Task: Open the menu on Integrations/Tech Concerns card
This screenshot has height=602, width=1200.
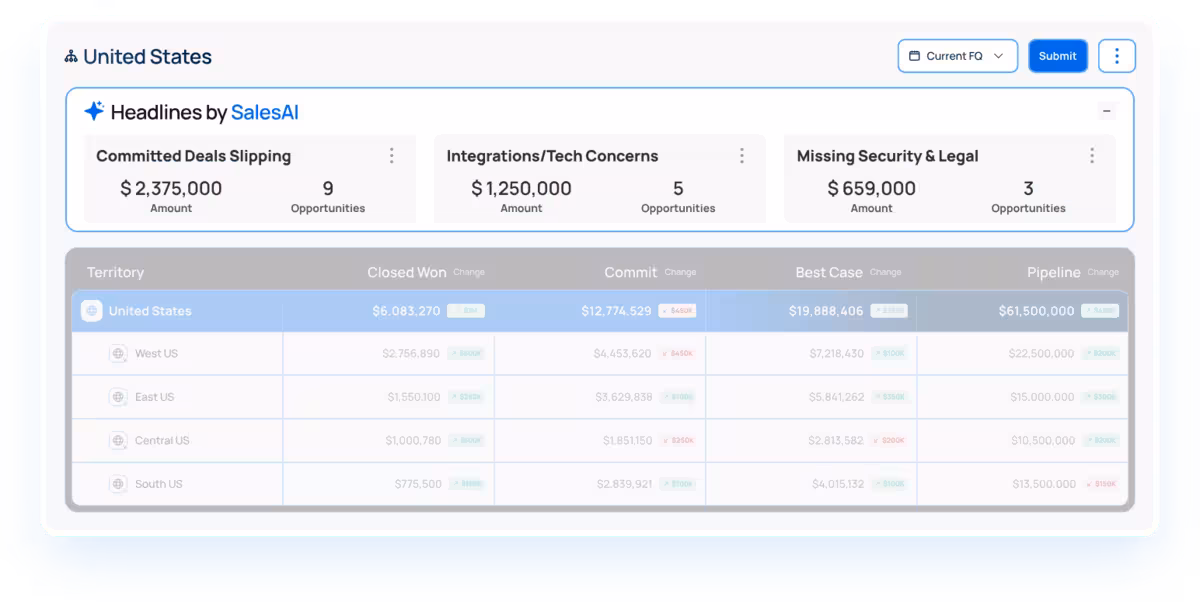Action: point(742,155)
